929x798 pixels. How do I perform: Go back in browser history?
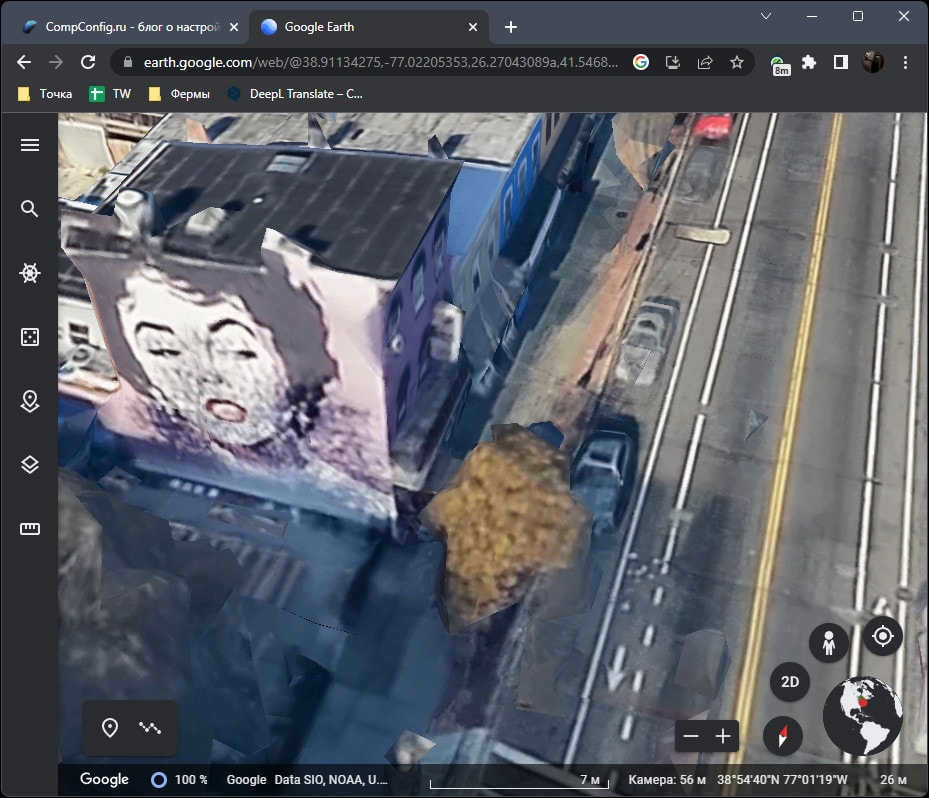click(x=24, y=62)
